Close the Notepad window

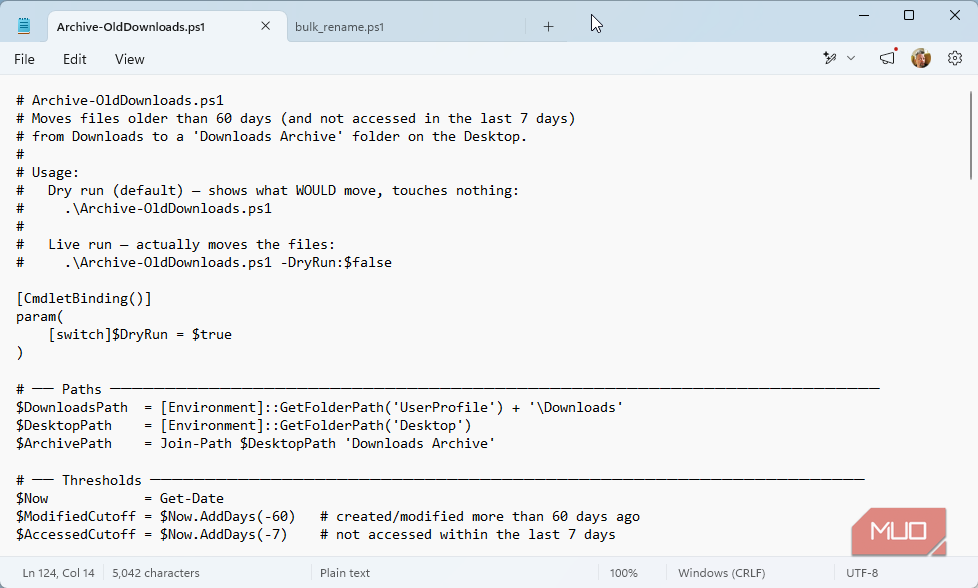coord(954,15)
